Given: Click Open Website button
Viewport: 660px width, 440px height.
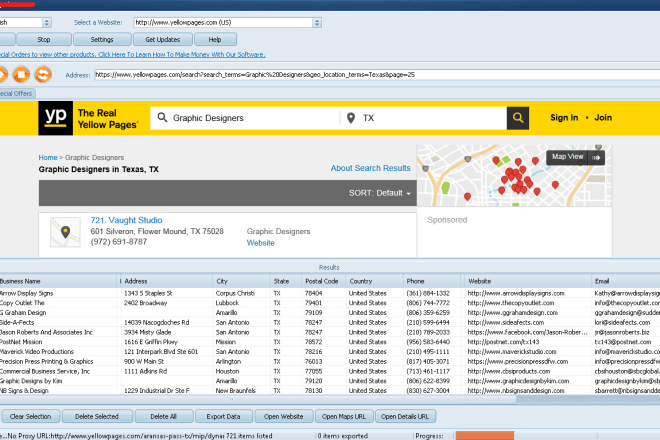Looking at the screenshot, I should (x=284, y=416).
